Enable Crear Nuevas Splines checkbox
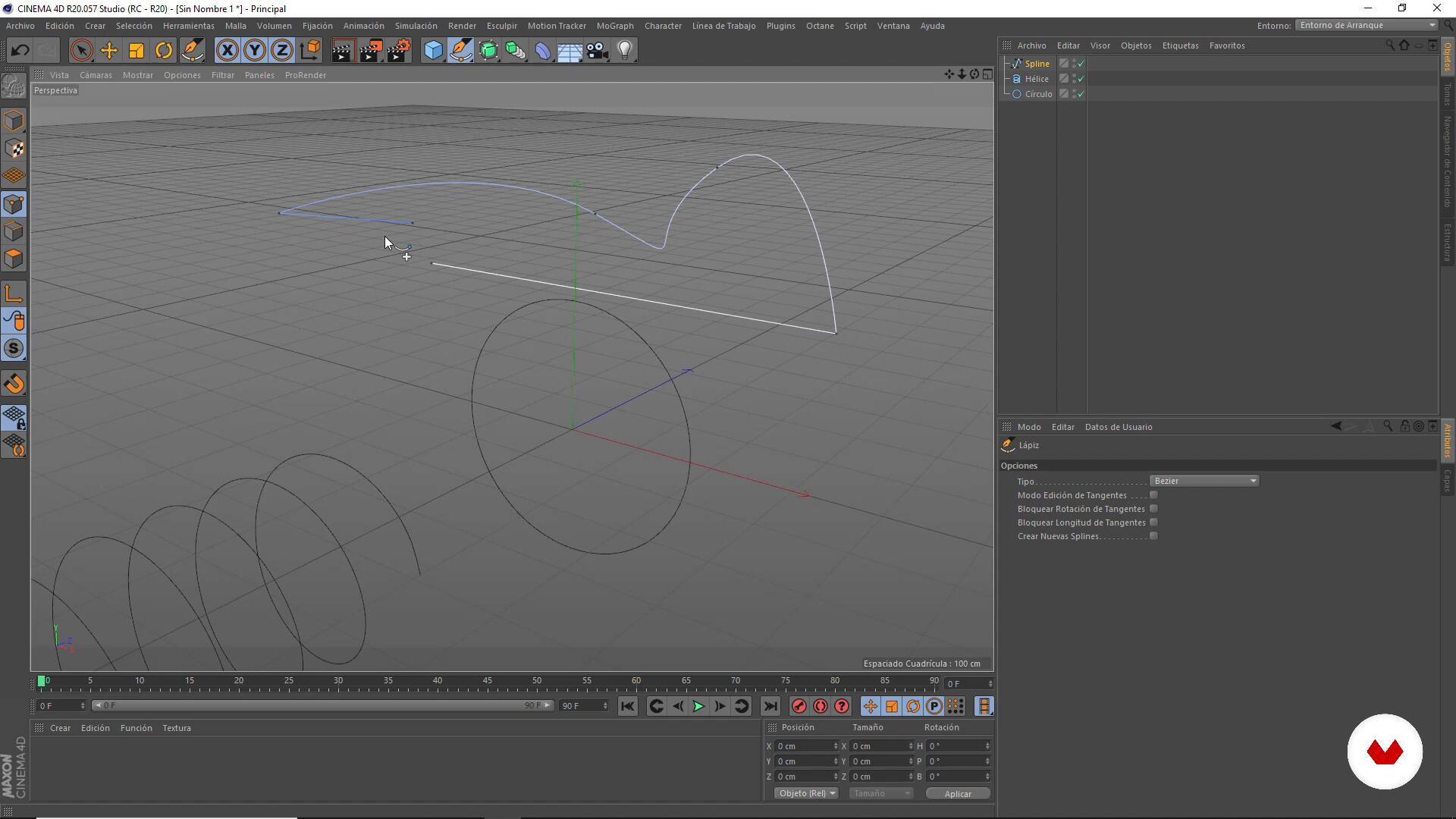The height and width of the screenshot is (819, 1456). pyautogui.click(x=1153, y=536)
